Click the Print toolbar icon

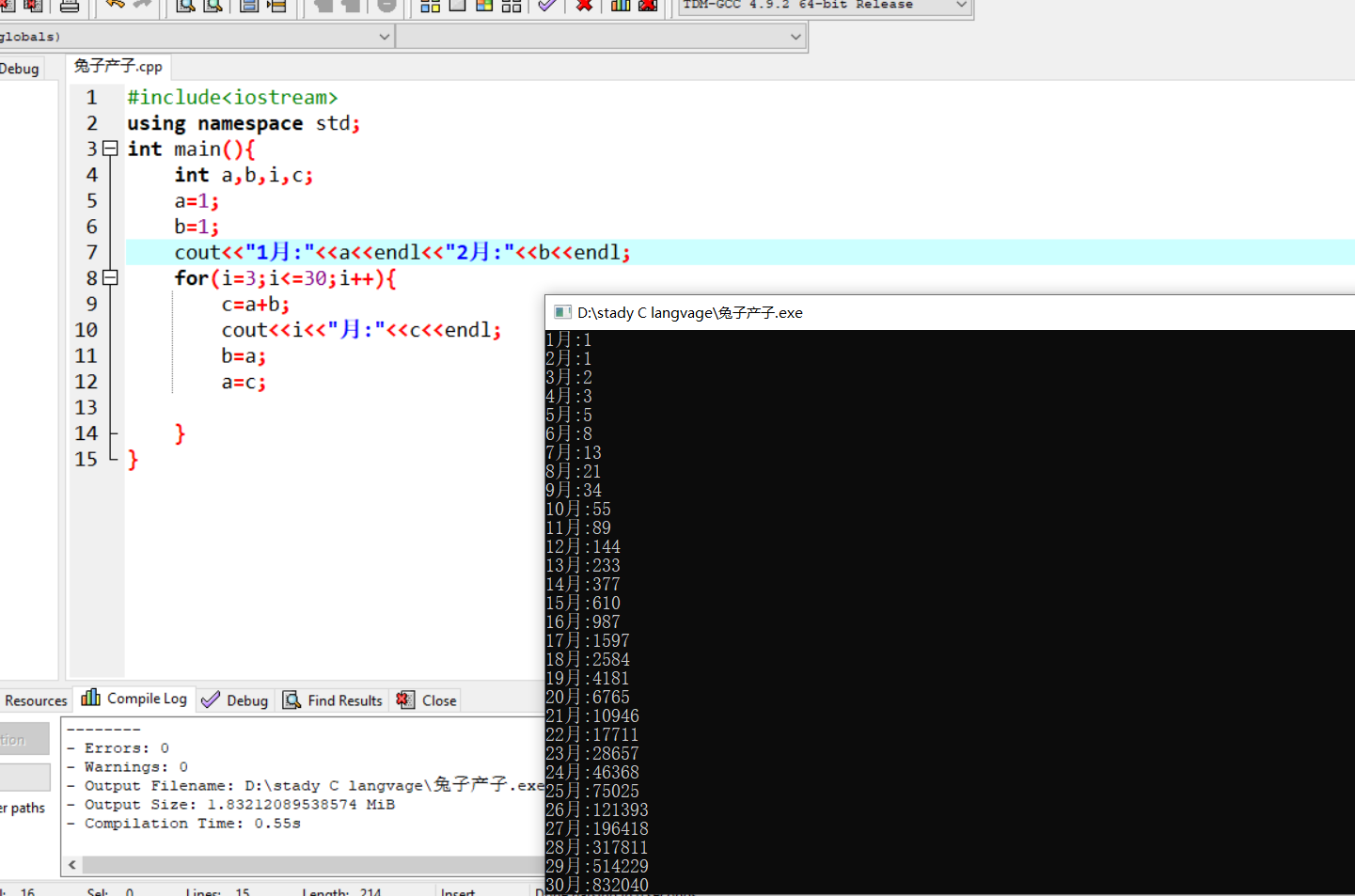tap(70, 6)
